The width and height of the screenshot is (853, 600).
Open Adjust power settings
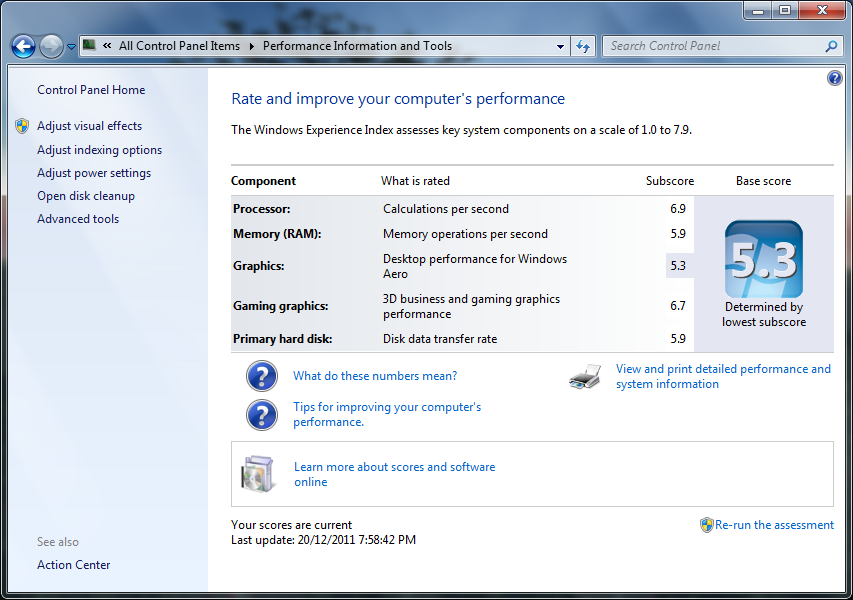pos(94,173)
